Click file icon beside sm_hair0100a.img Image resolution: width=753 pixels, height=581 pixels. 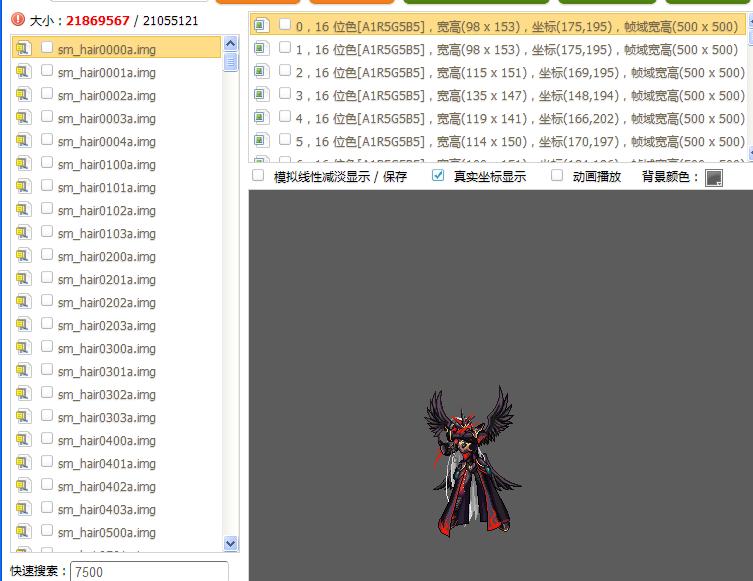(x=23, y=163)
